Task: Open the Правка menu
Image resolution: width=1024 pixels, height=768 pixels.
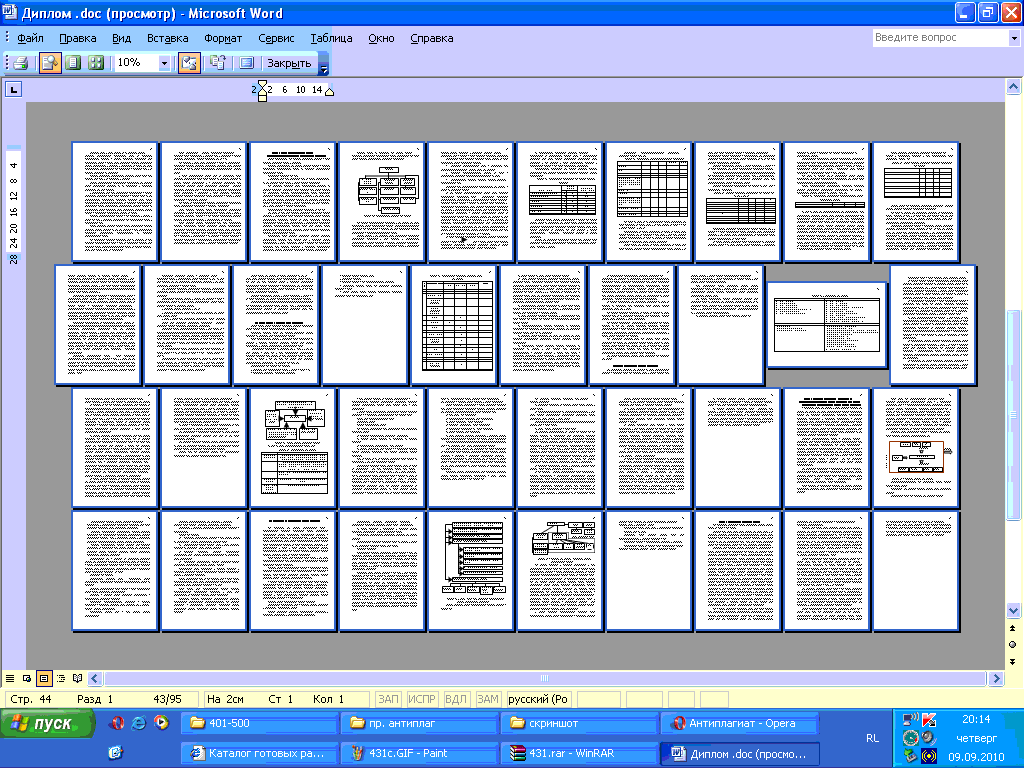Action: click(78, 38)
